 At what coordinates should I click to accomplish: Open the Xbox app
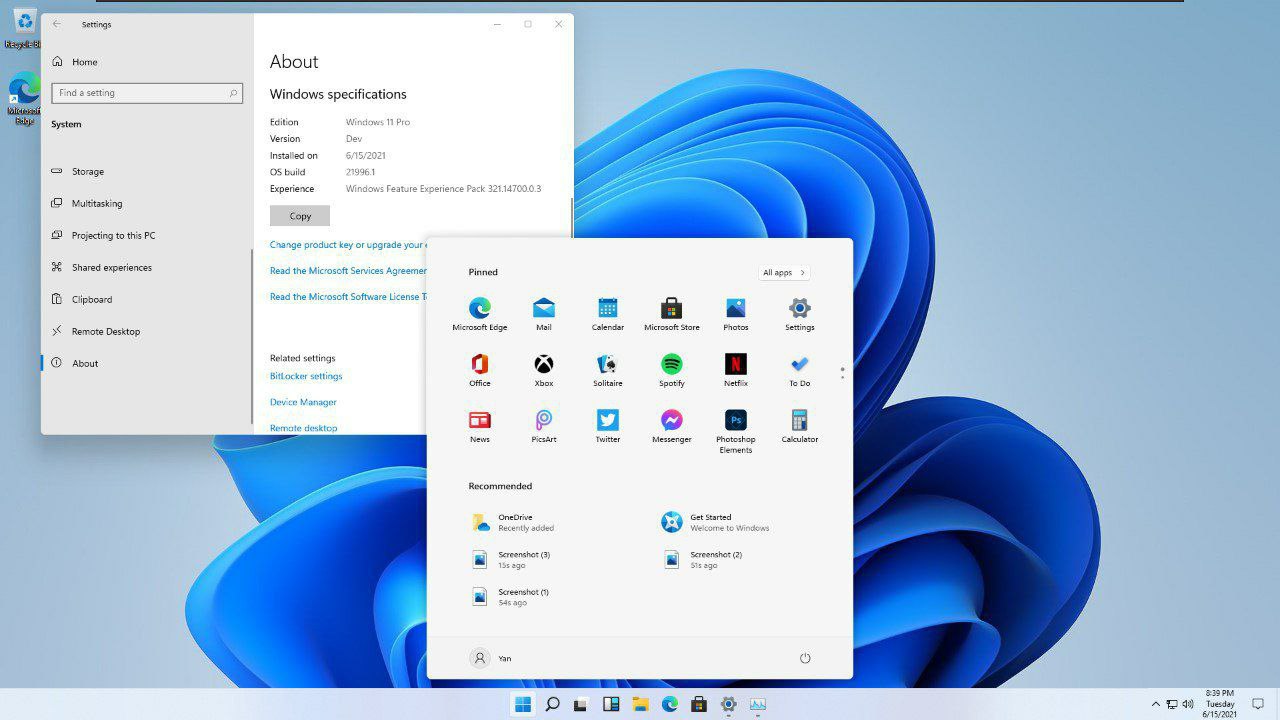[544, 370]
